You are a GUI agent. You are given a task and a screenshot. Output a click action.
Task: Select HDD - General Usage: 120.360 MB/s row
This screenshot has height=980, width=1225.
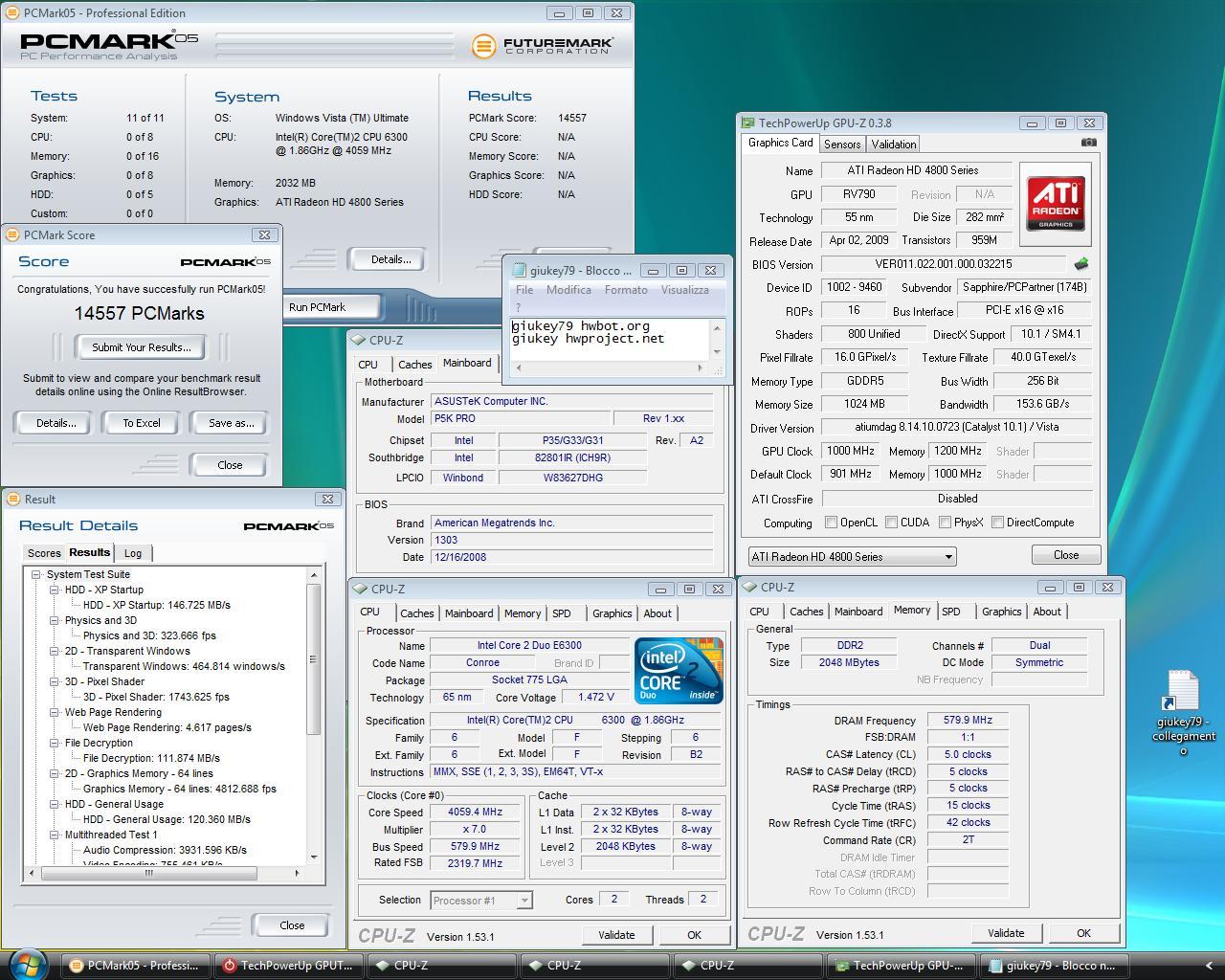(167, 819)
